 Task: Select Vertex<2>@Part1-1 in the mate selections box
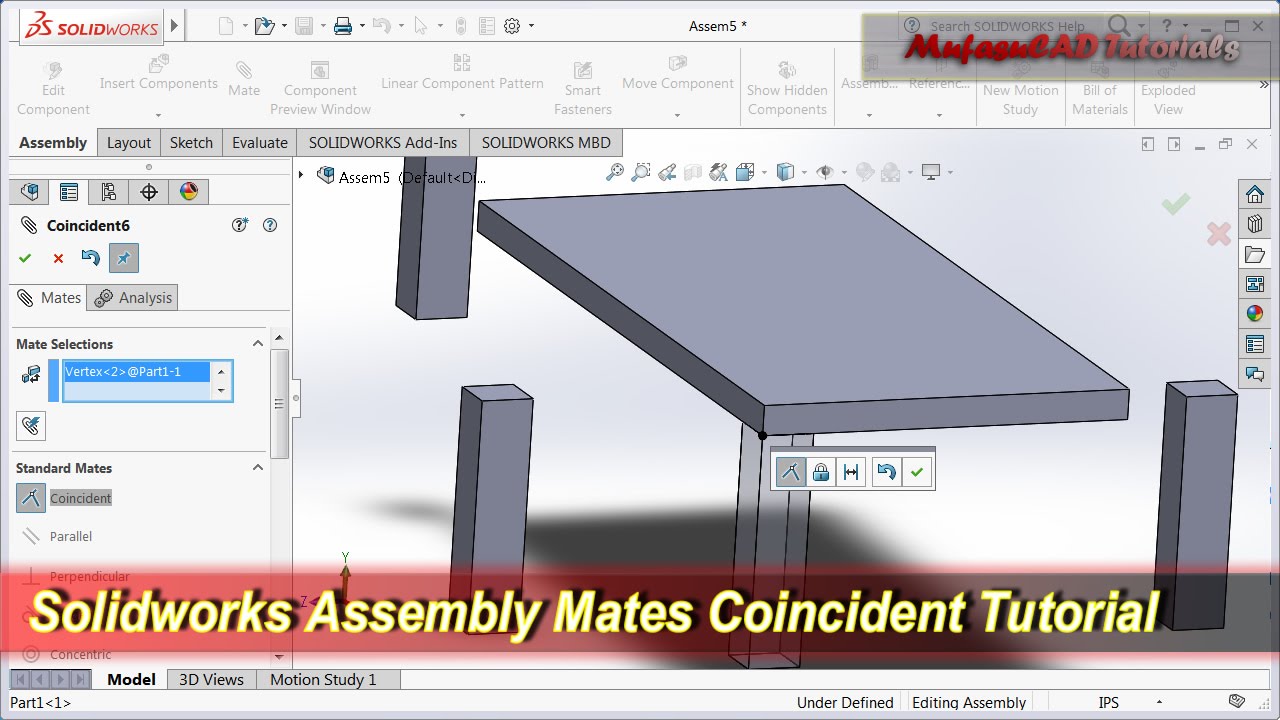tap(138, 371)
